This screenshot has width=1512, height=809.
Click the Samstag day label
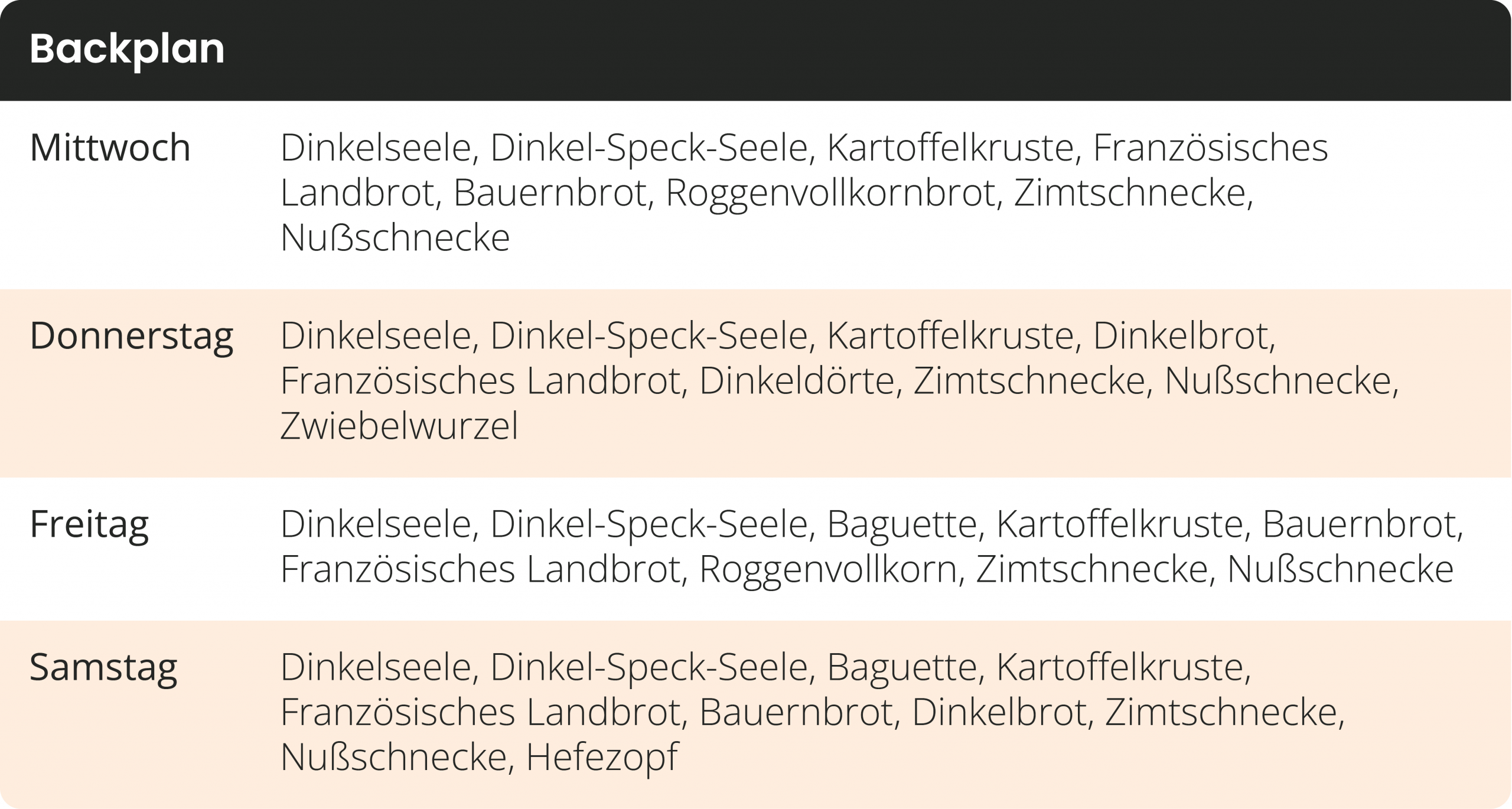pyautogui.click(x=103, y=667)
